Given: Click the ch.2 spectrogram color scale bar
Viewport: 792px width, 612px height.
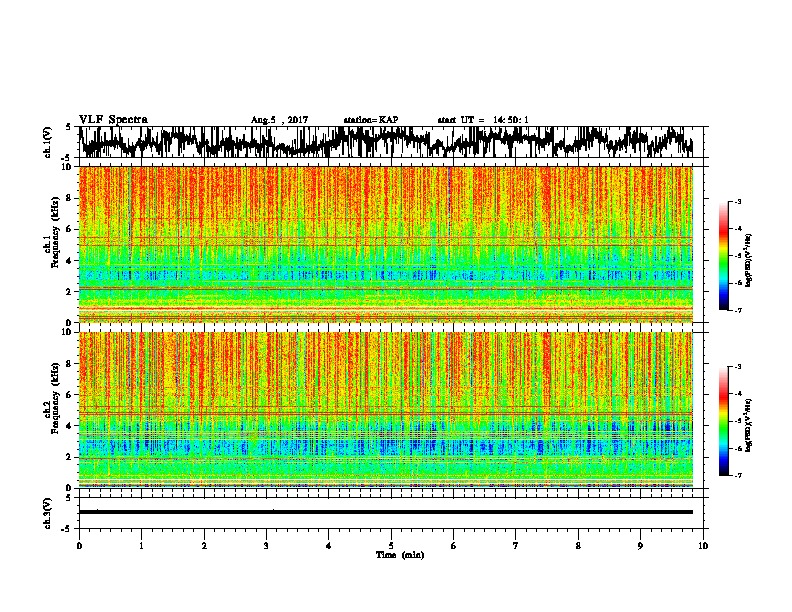Looking at the screenshot, I should tap(724, 421).
